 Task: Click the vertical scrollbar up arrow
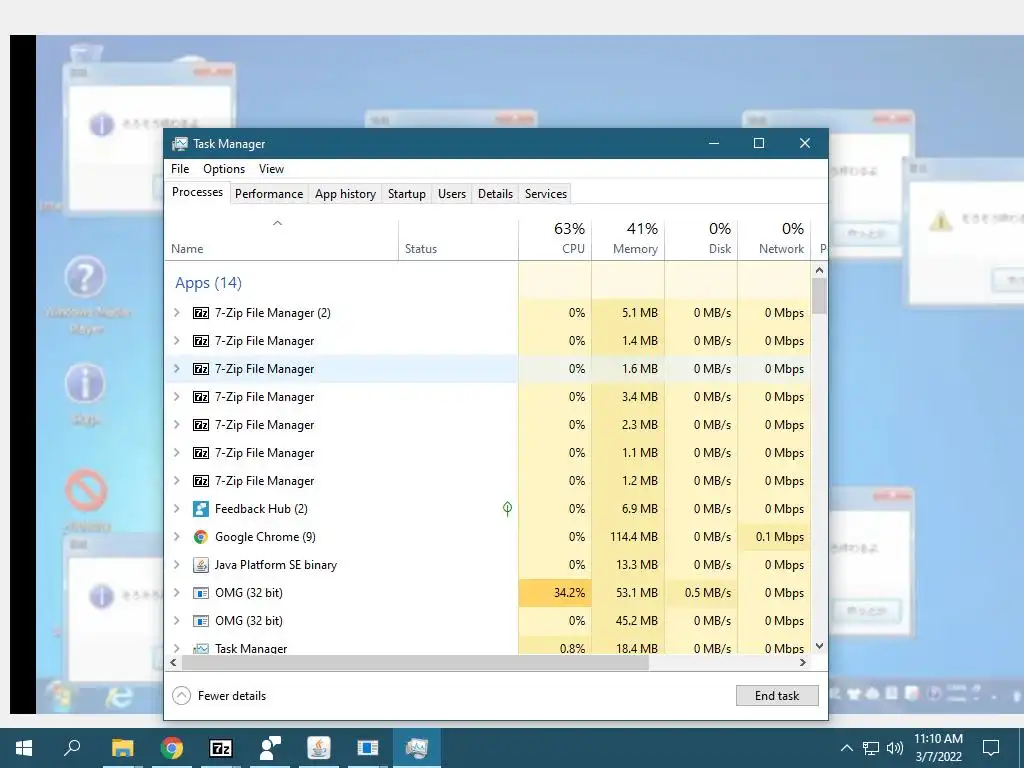pos(819,270)
